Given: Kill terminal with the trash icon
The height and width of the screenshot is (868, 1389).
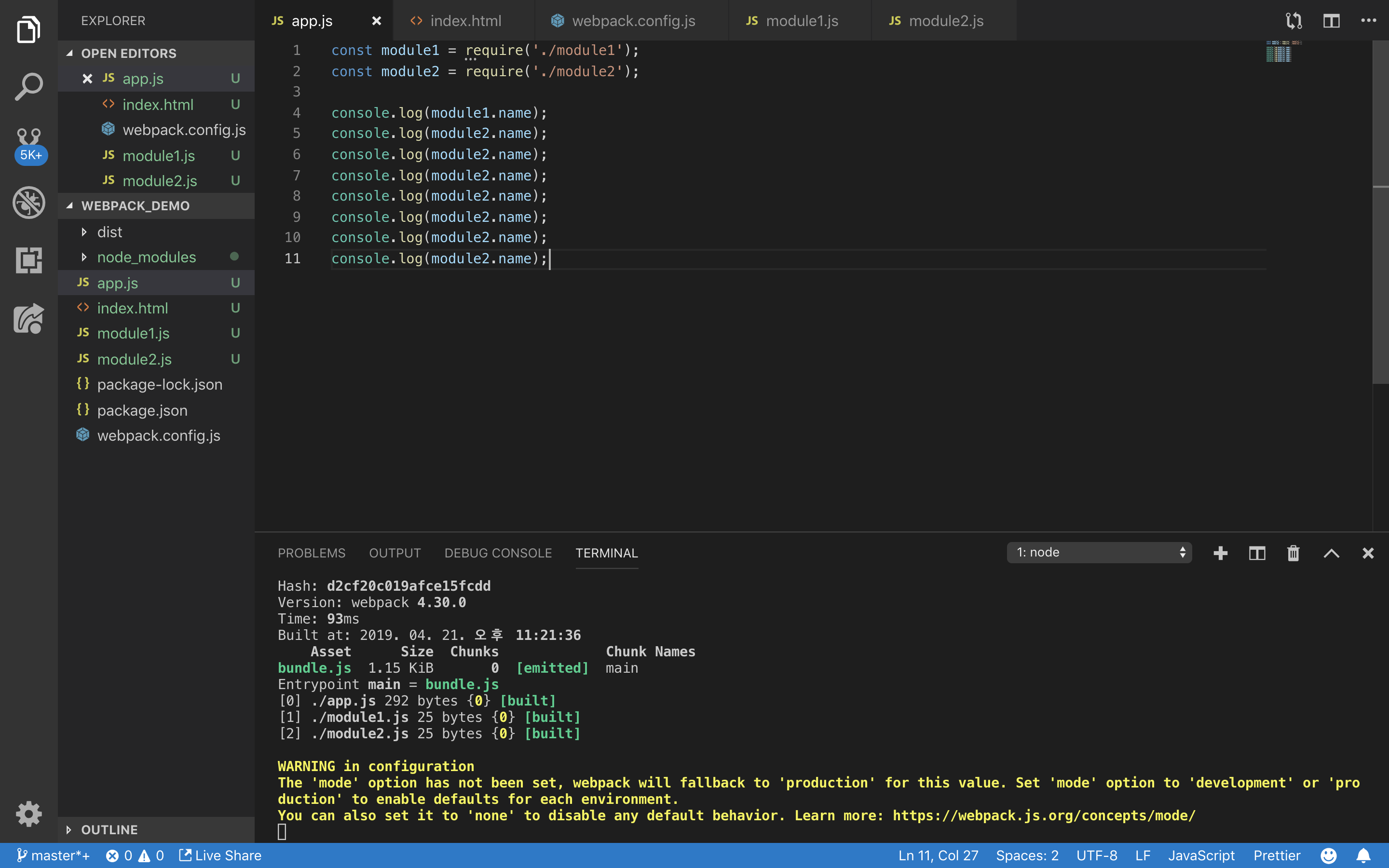Looking at the screenshot, I should pos(1293,553).
